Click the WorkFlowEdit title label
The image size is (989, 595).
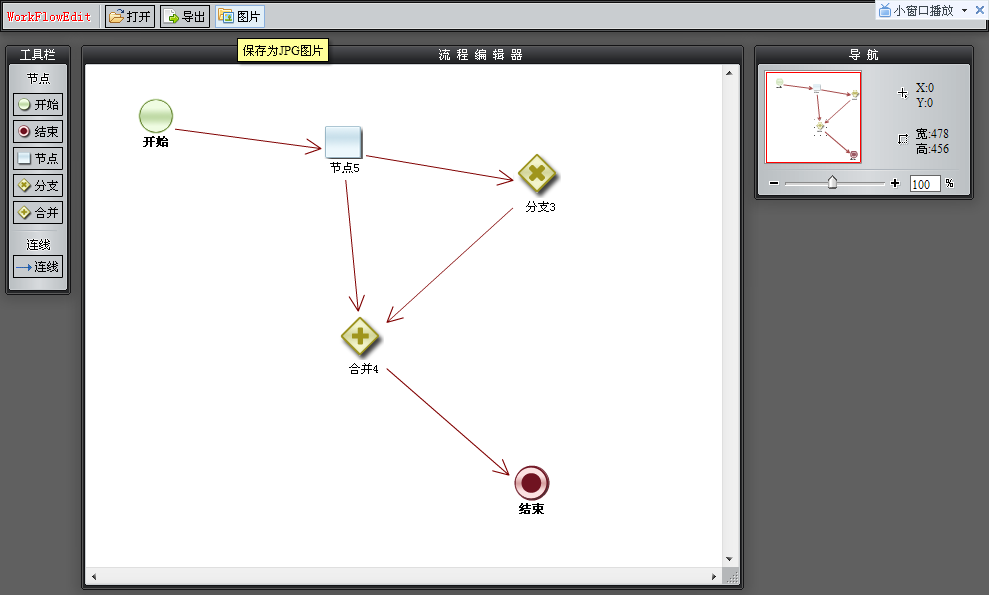(49, 17)
